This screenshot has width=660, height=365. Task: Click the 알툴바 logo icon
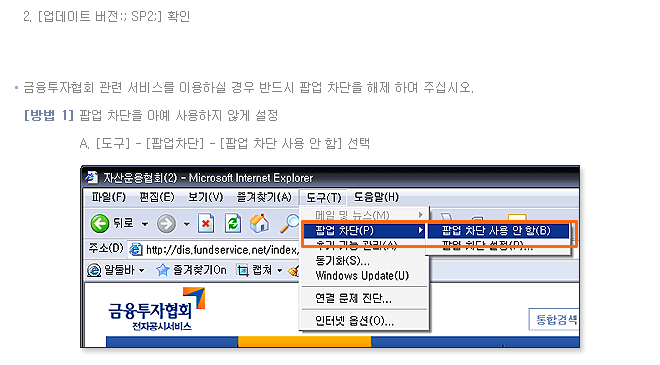(94, 270)
